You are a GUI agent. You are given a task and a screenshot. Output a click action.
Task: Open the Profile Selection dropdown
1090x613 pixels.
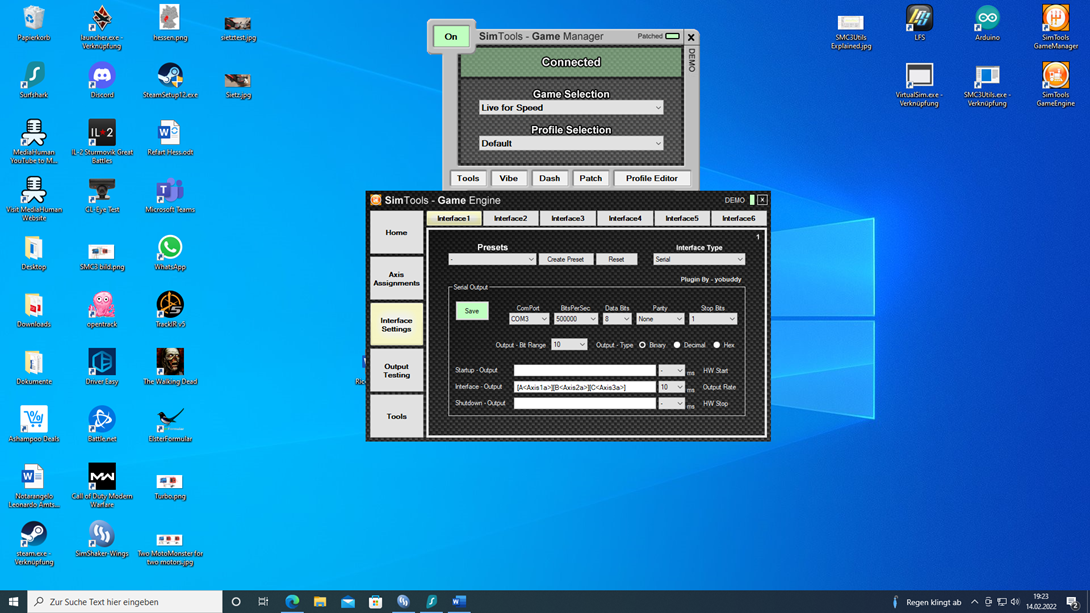(571, 143)
